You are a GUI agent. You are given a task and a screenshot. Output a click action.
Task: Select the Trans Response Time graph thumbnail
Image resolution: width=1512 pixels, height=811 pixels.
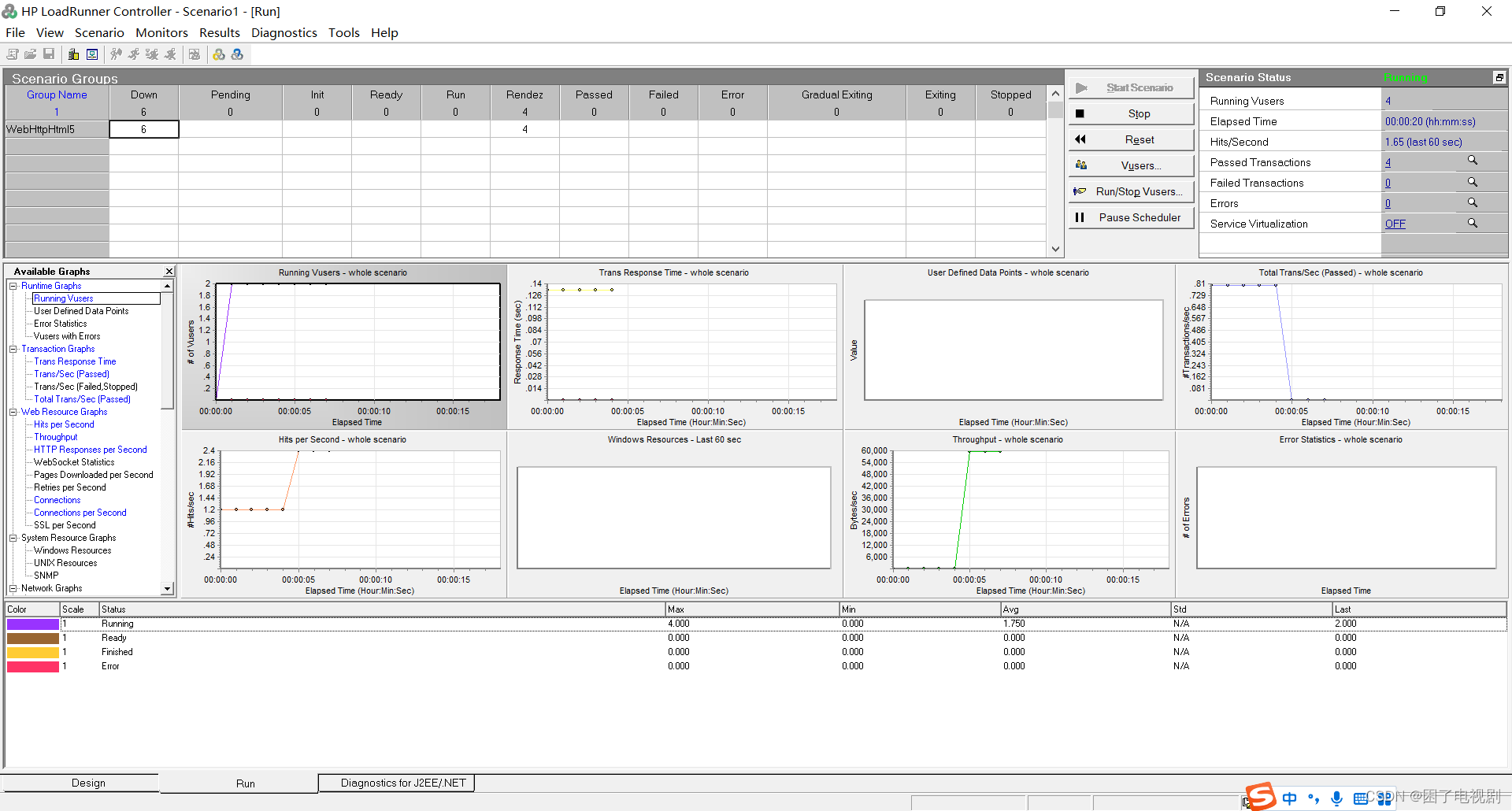coord(674,347)
